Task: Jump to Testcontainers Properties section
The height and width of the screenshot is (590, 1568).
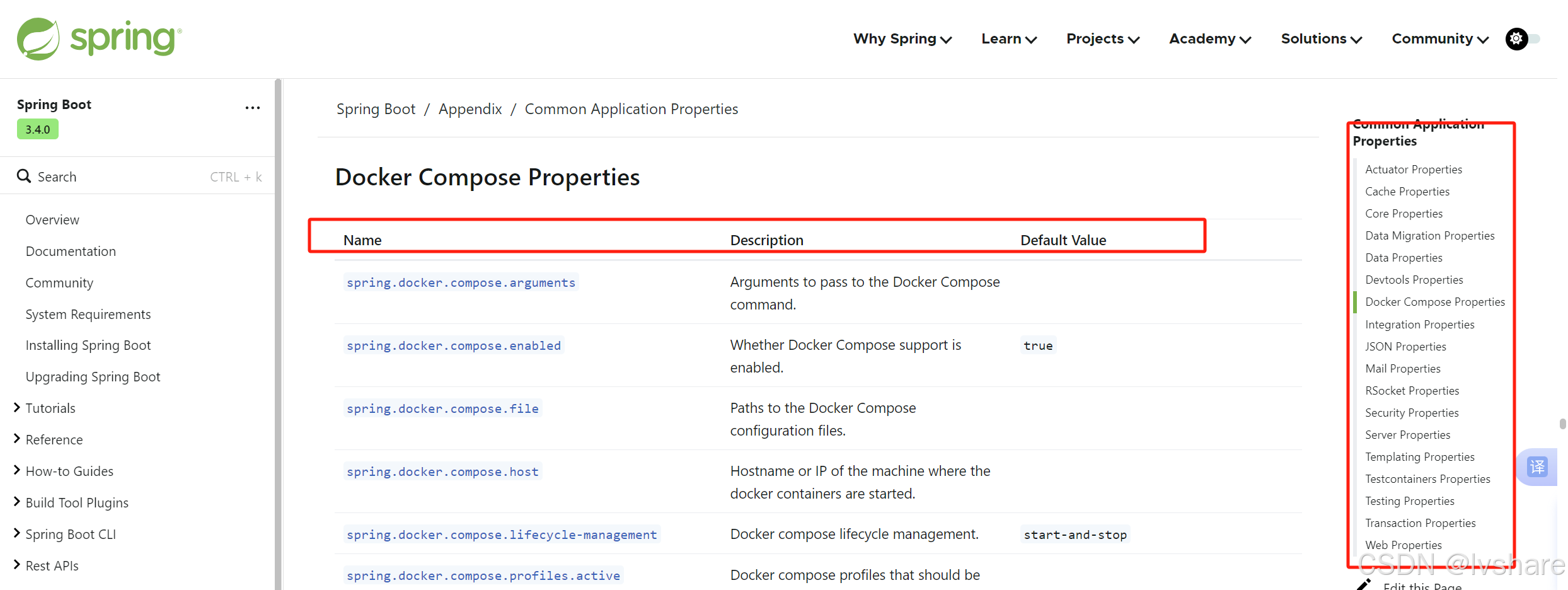Action: [x=1427, y=479]
